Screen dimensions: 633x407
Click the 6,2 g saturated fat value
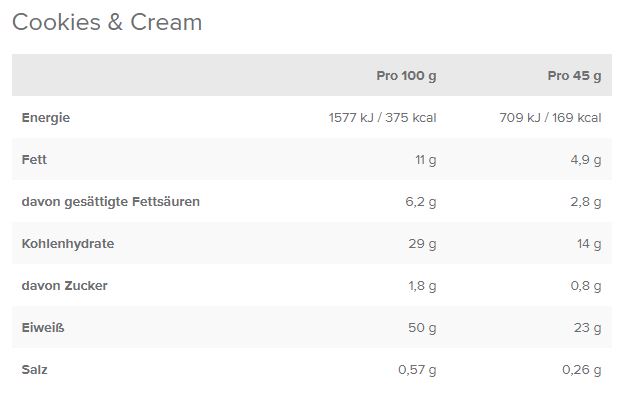pyautogui.click(x=421, y=202)
